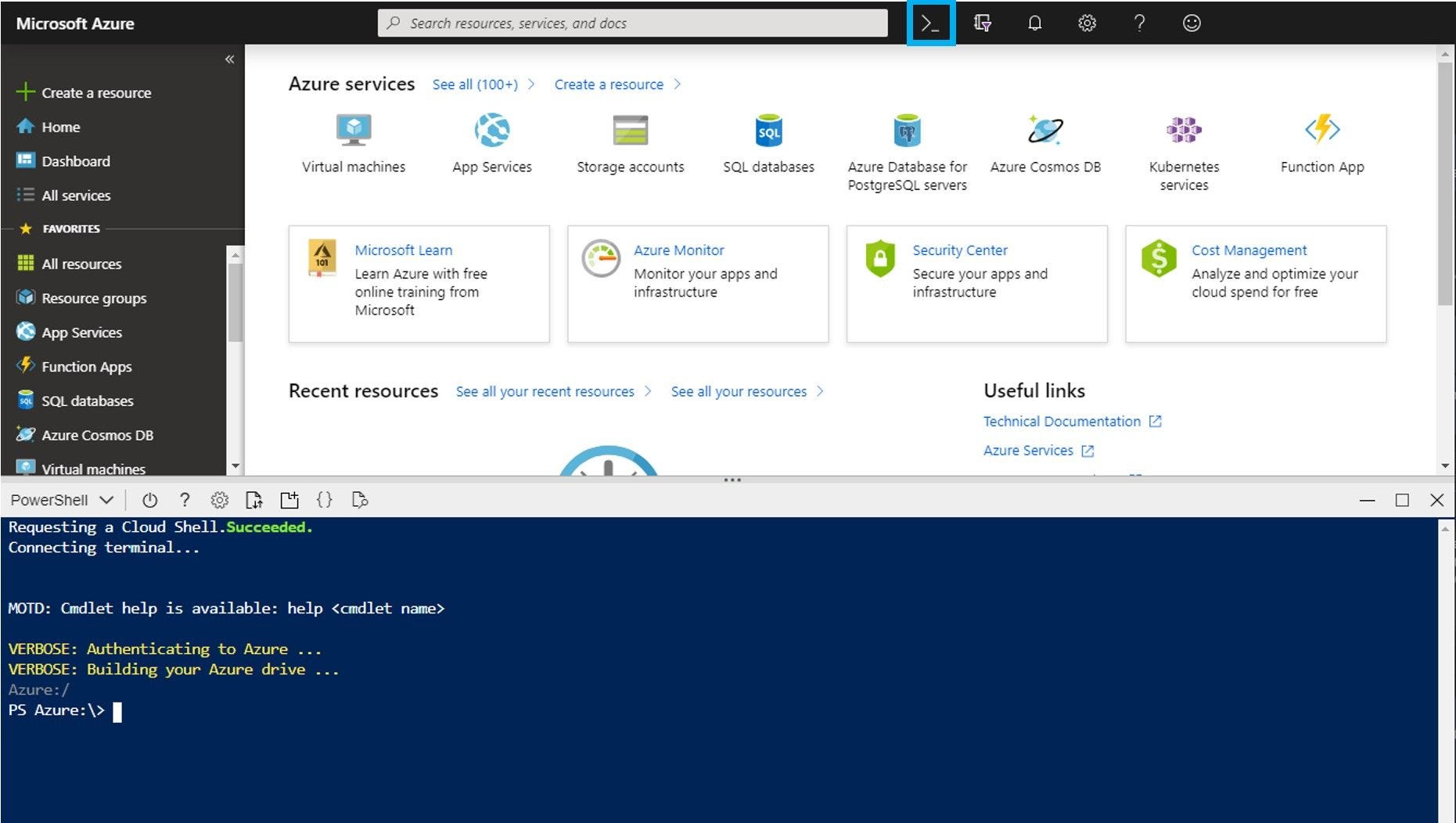Open Technical Documentation link
Viewport: 1456px width, 823px height.
pos(1072,422)
